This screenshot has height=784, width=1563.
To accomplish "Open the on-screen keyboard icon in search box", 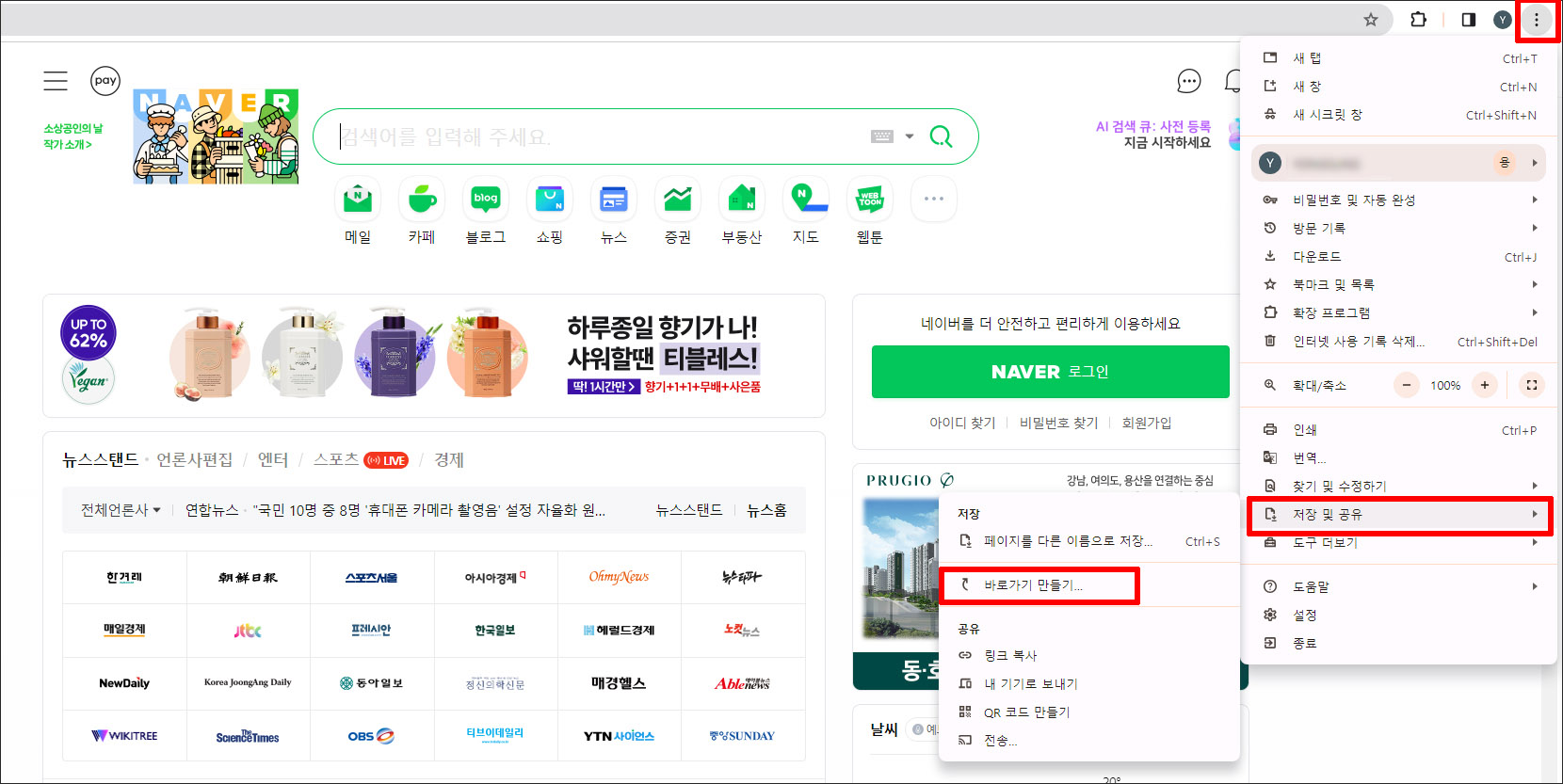I will tap(882, 136).
